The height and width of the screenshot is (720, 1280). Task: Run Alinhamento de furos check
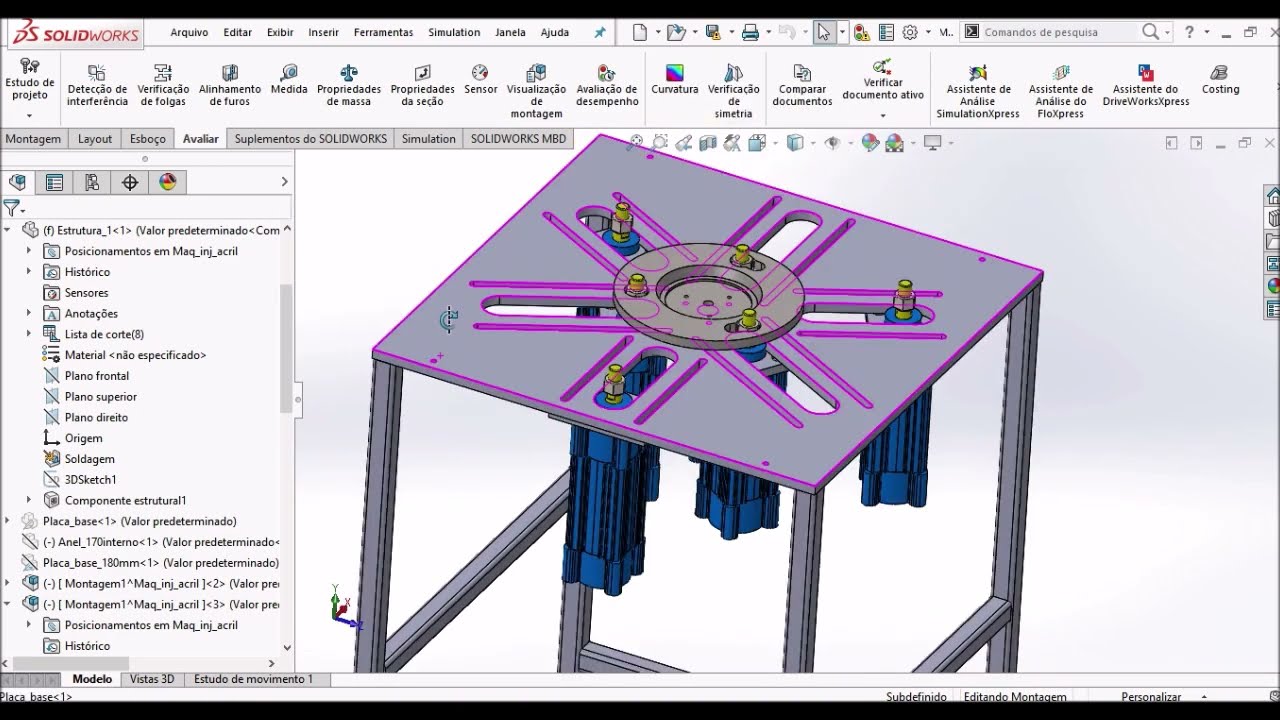(230, 87)
